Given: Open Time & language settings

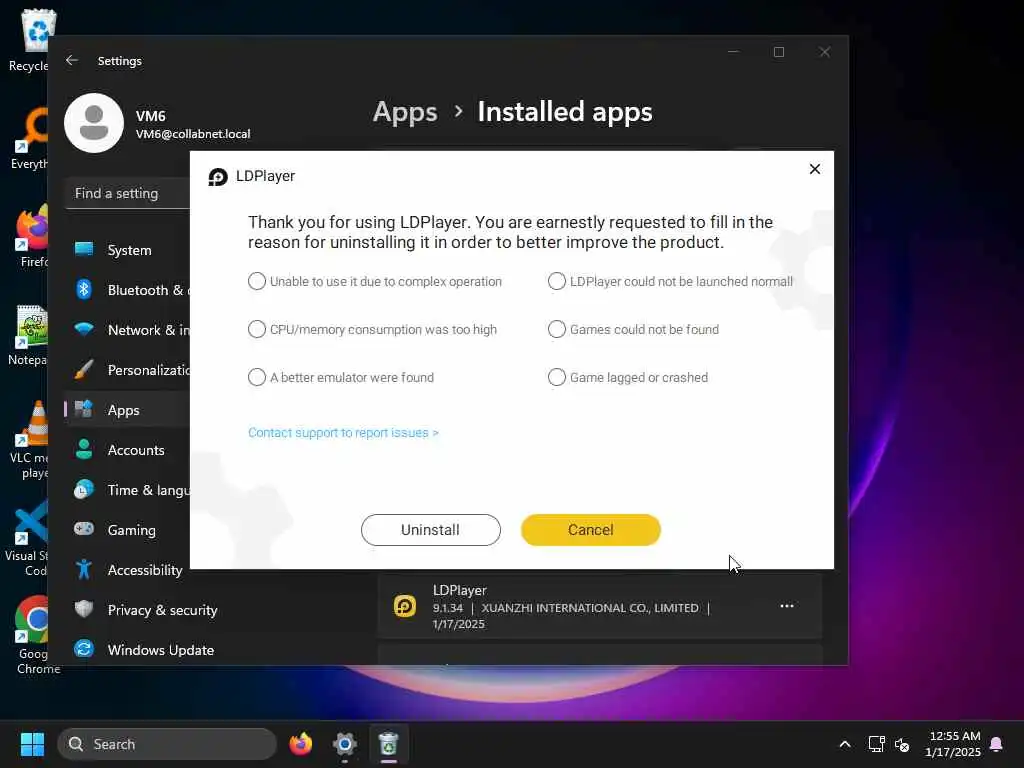Looking at the screenshot, I should (128, 490).
